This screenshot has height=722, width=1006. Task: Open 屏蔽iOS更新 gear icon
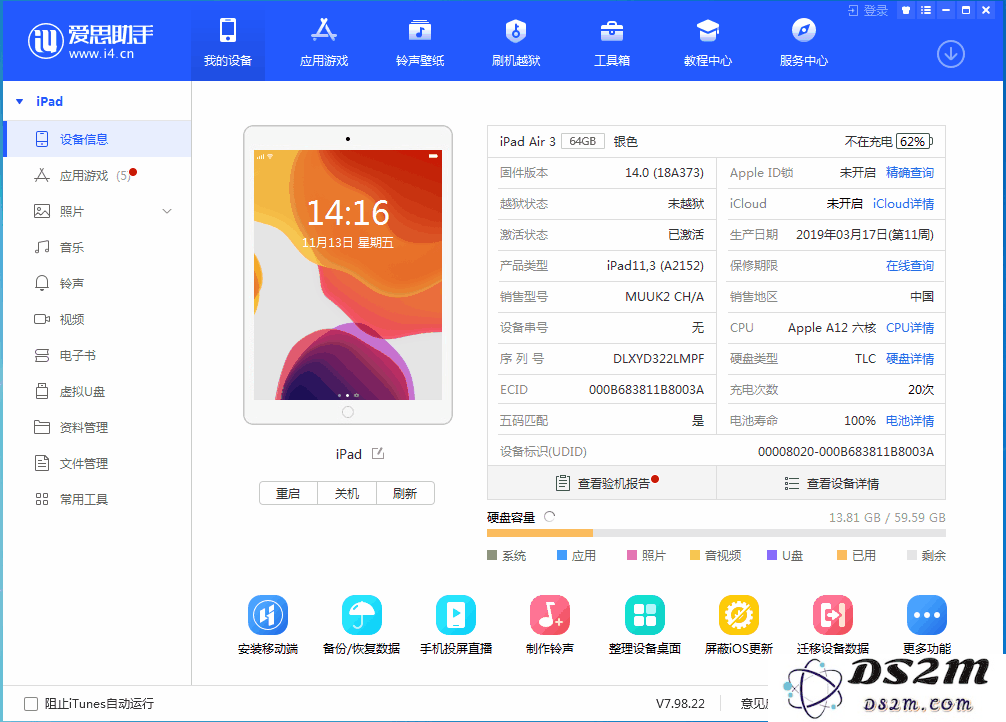738,615
